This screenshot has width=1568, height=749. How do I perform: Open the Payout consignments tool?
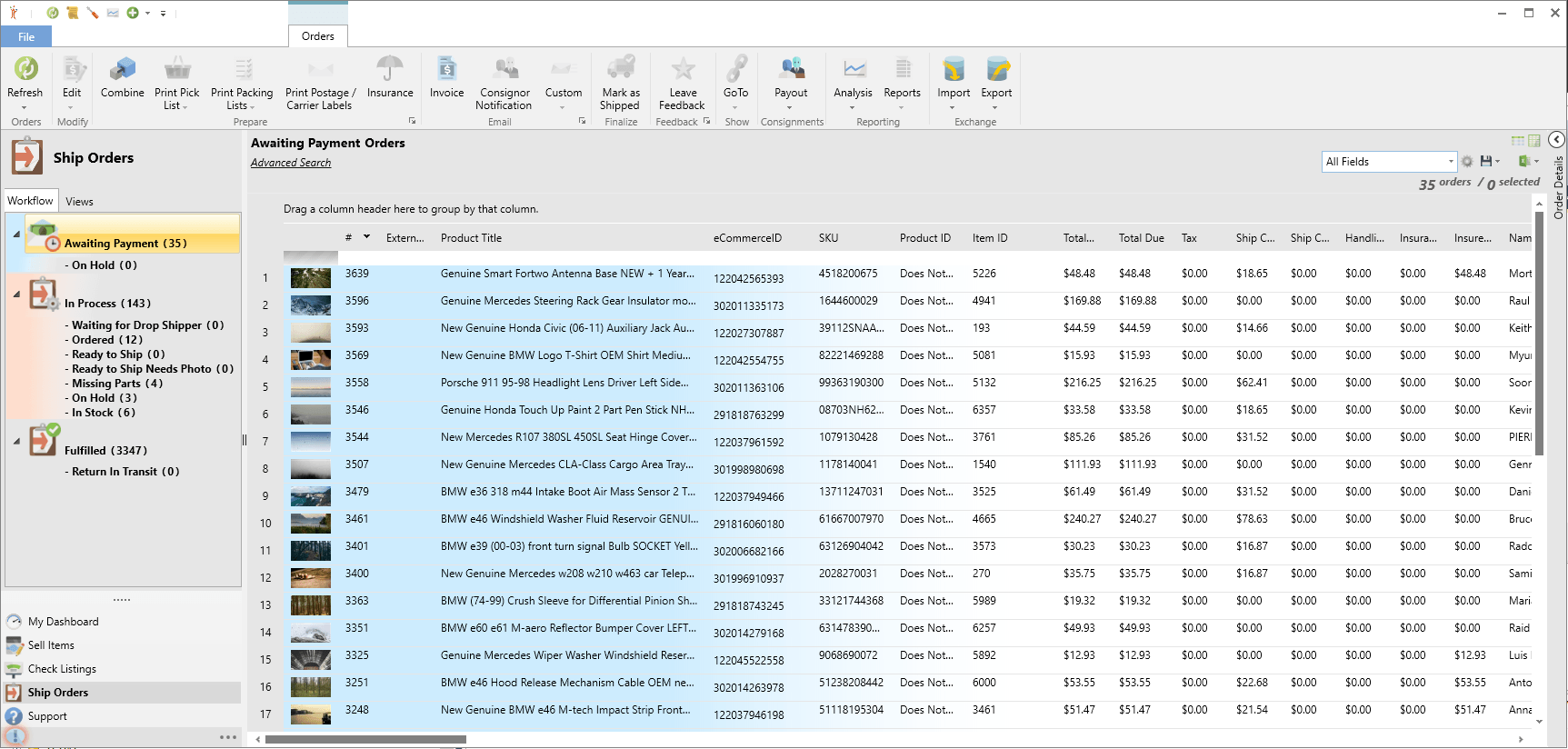(791, 69)
